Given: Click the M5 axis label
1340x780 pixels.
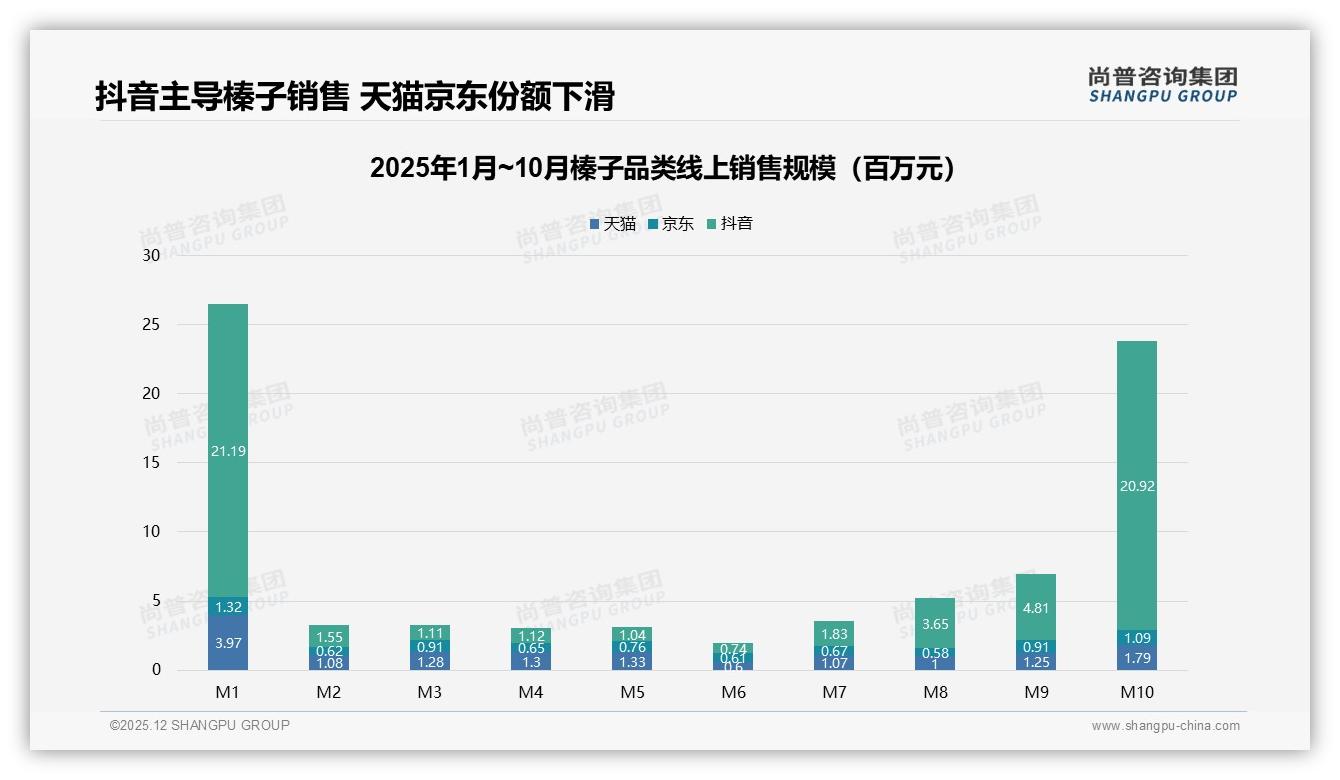Looking at the screenshot, I should click(x=633, y=691).
